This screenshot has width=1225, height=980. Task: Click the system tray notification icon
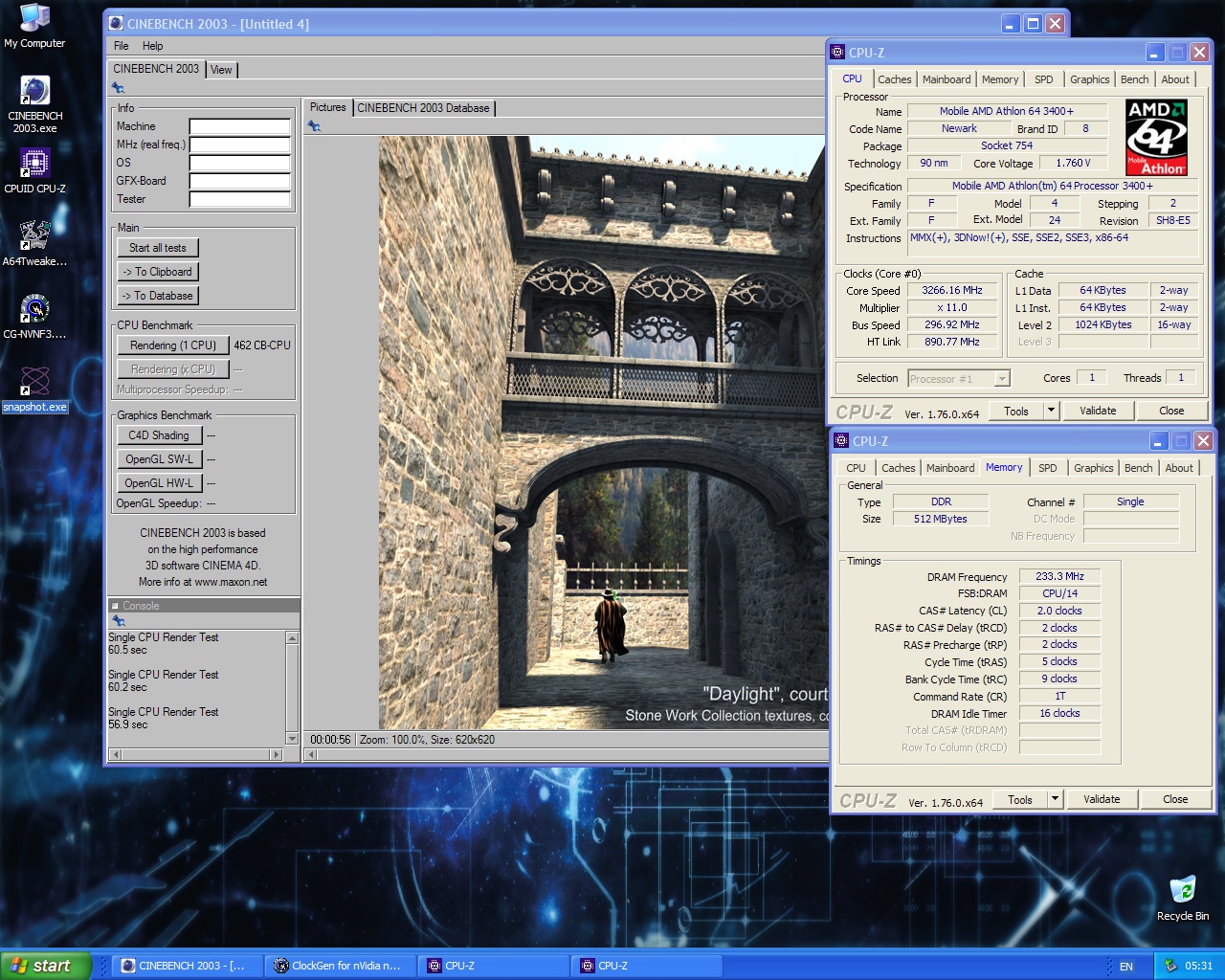point(1169,966)
